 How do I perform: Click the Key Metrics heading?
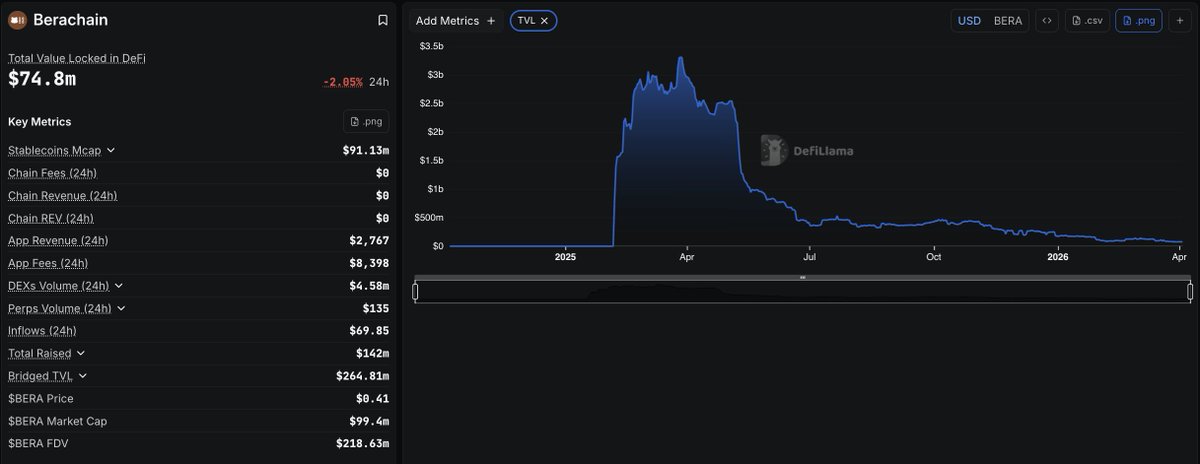tap(40, 121)
